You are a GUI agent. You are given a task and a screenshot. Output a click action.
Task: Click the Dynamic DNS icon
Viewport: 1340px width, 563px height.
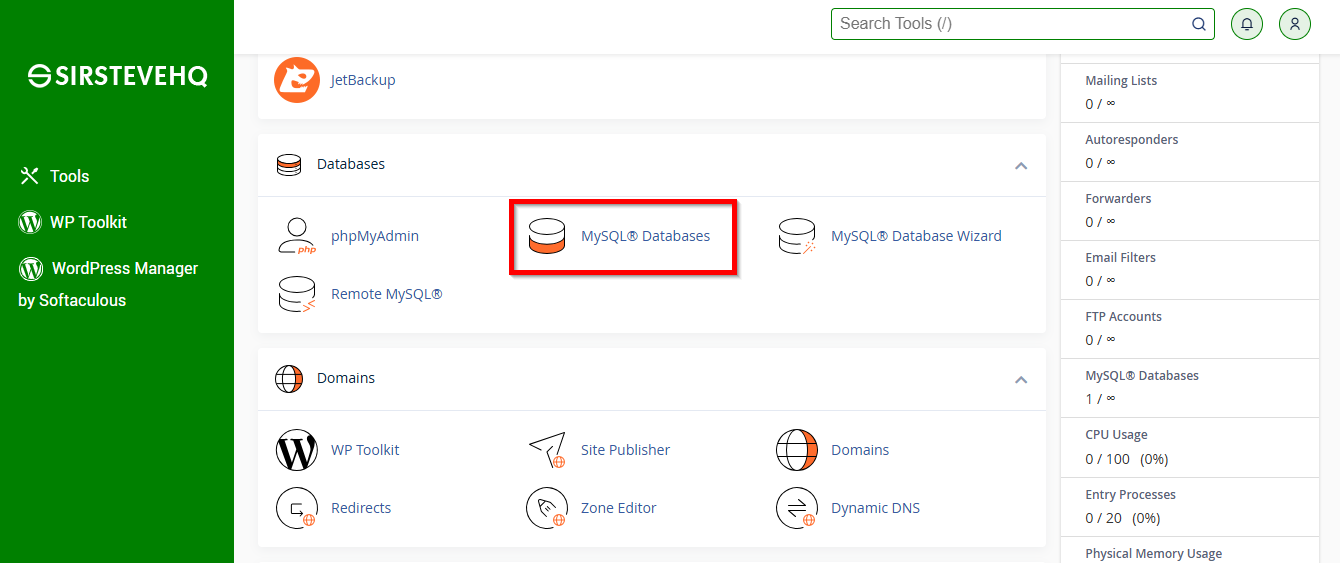(797, 508)
